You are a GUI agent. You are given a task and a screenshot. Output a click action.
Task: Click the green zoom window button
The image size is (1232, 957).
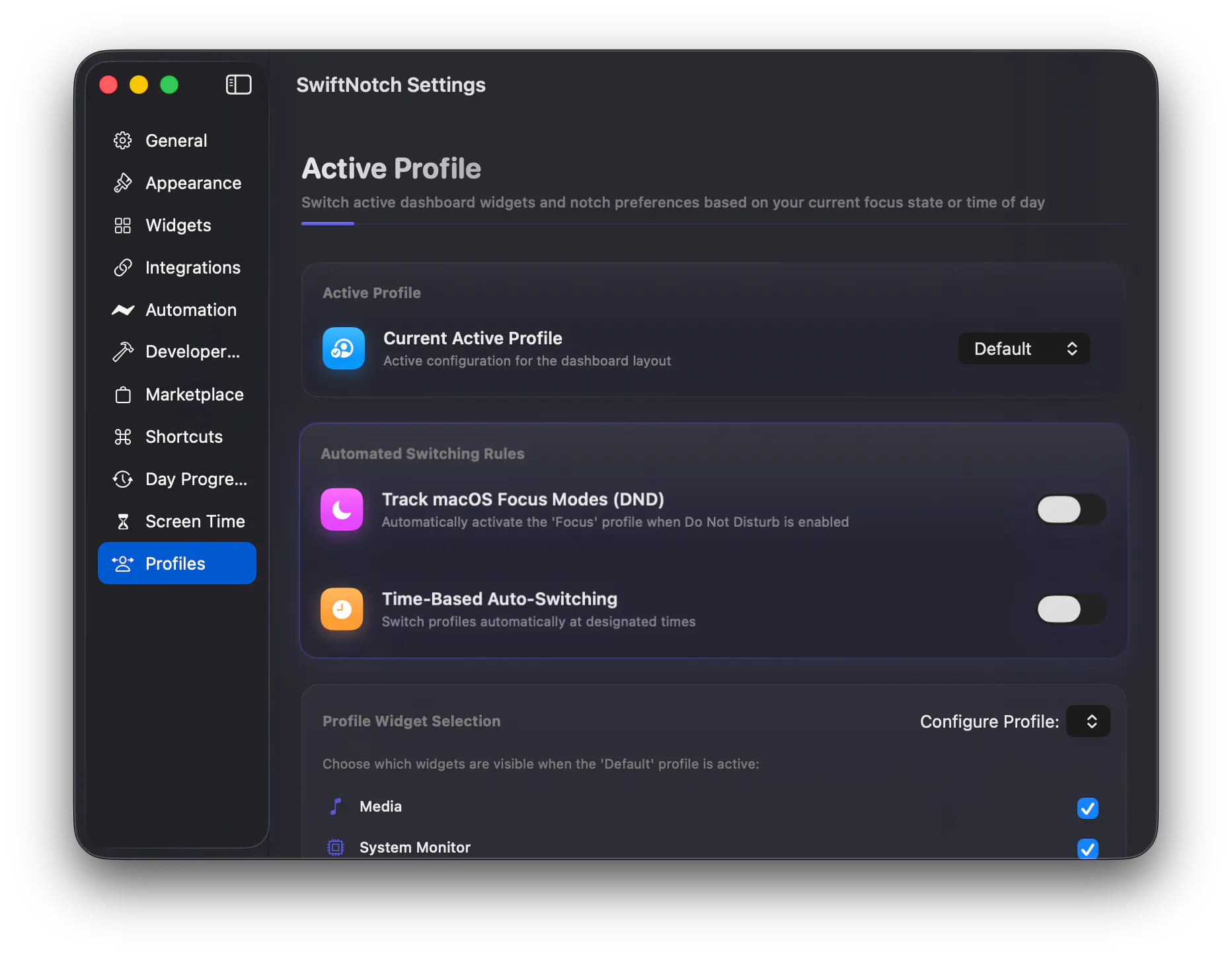click(x=169, y=85)
